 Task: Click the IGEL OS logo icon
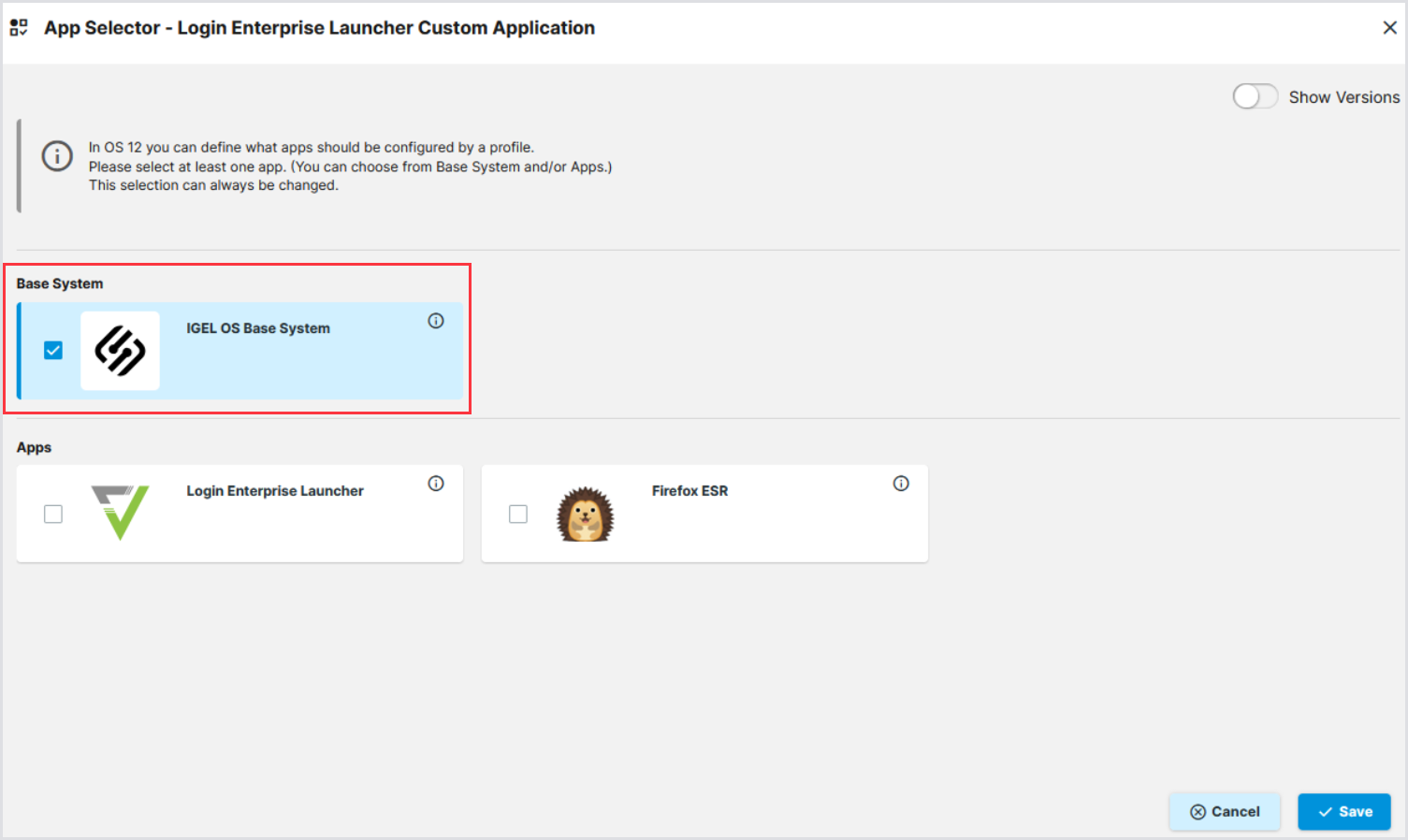120,351
